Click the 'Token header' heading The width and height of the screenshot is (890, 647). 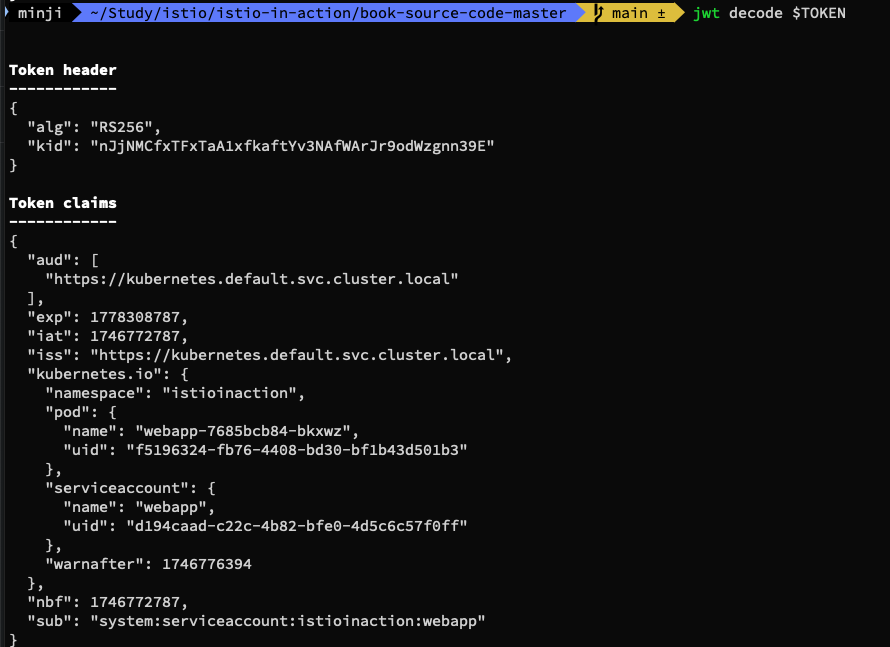click(x=62, y=70)
